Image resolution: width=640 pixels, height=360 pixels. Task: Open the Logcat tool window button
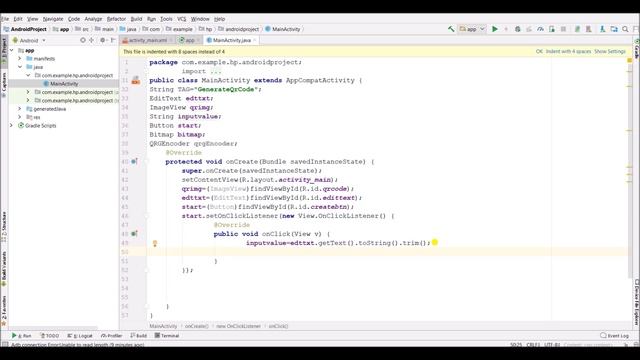point(80,336)
